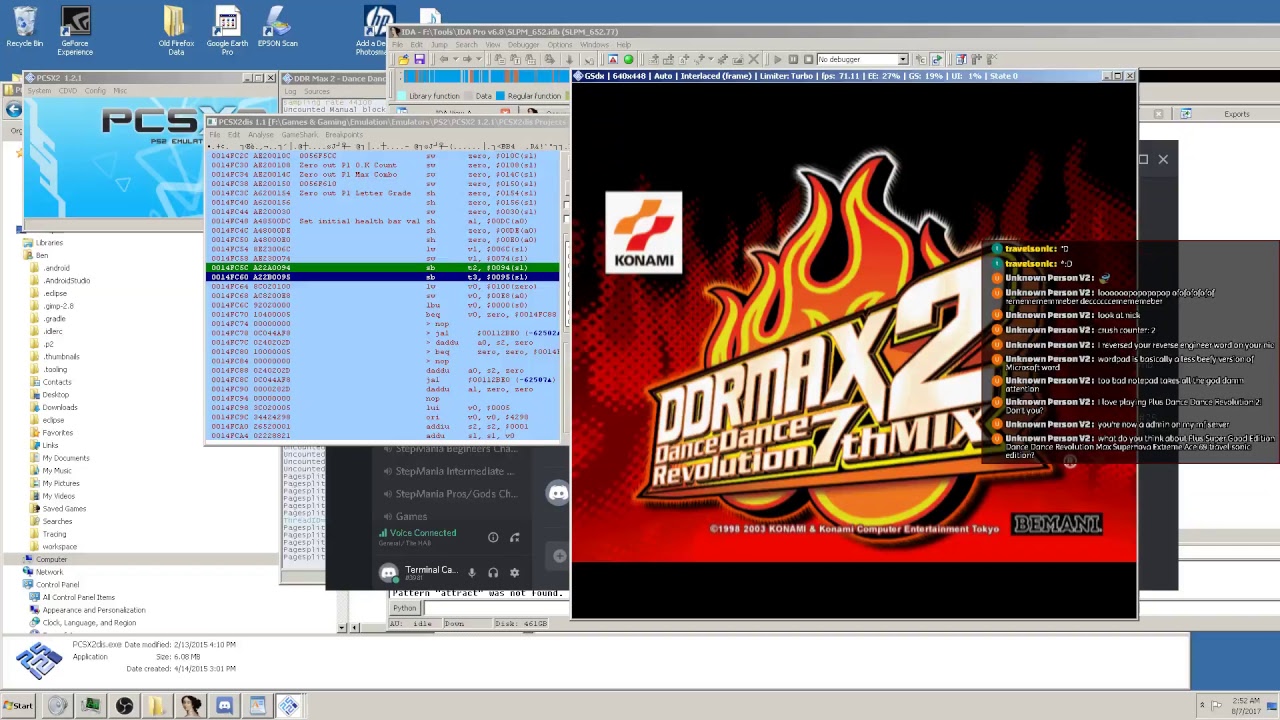Open the GameShark menu in PCSX2dis
This screenshot has height=720, width=1280.
point(299,135)
